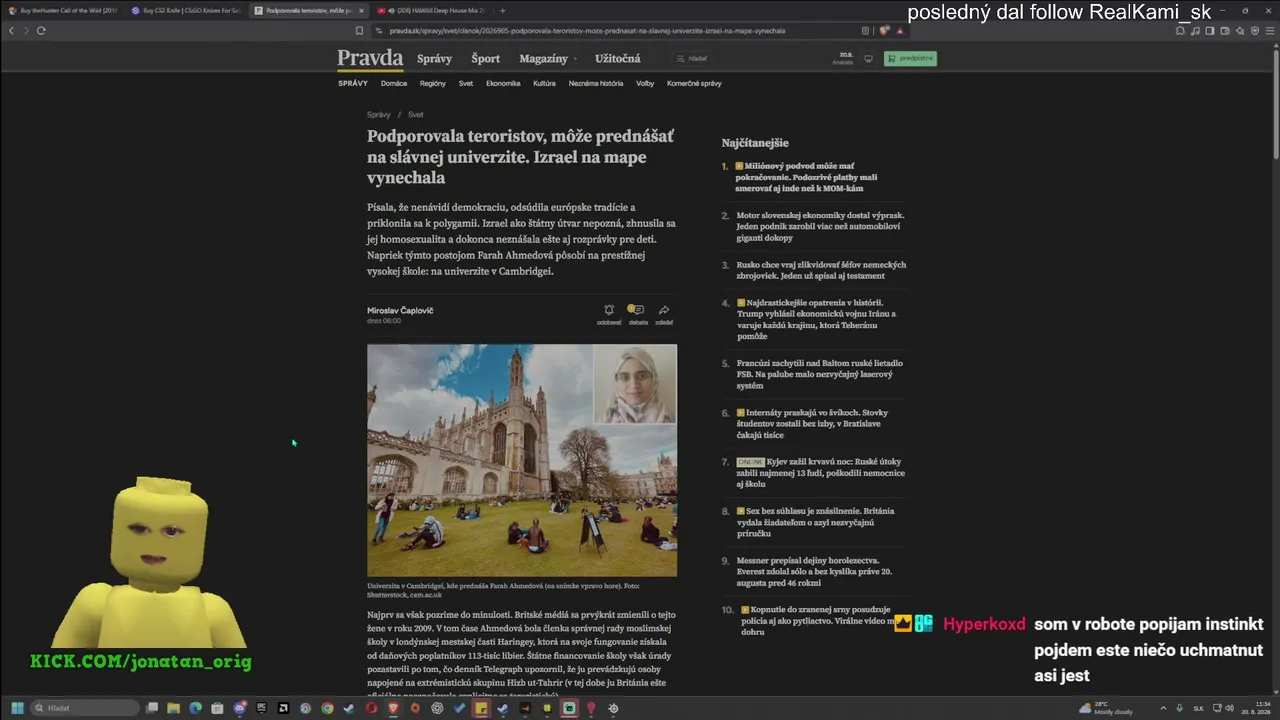
Task: Open Neznáma história section
Action: [x=596, y=84]
